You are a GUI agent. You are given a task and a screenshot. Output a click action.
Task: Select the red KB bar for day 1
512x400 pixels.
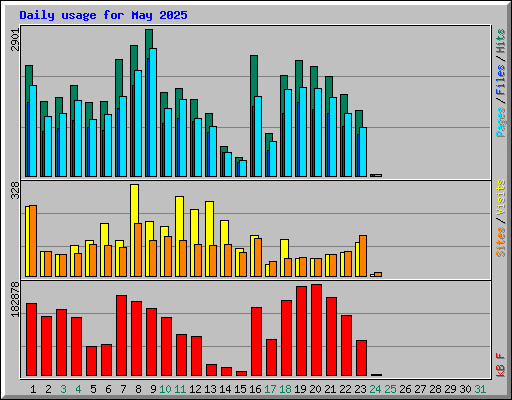(x=31, y=340)
